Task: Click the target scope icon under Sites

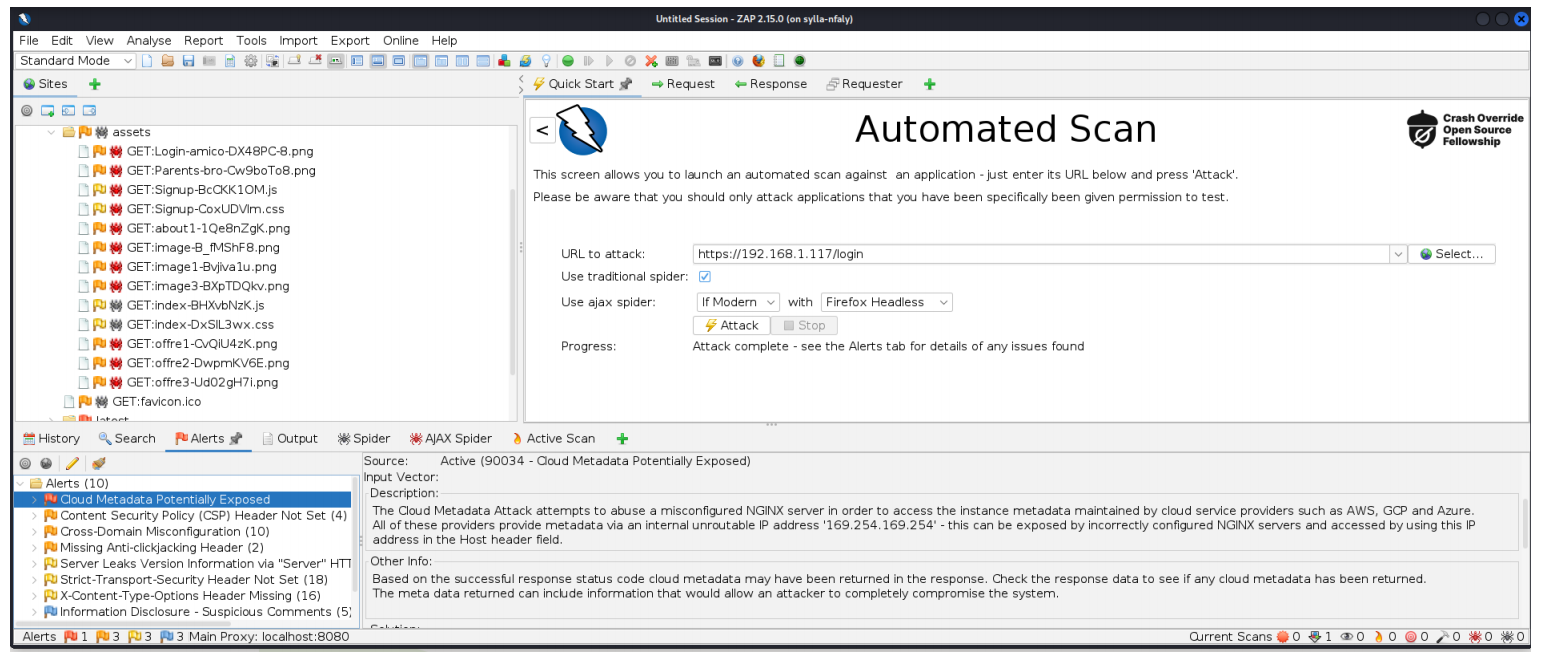Action: click(x=27, y=111)
